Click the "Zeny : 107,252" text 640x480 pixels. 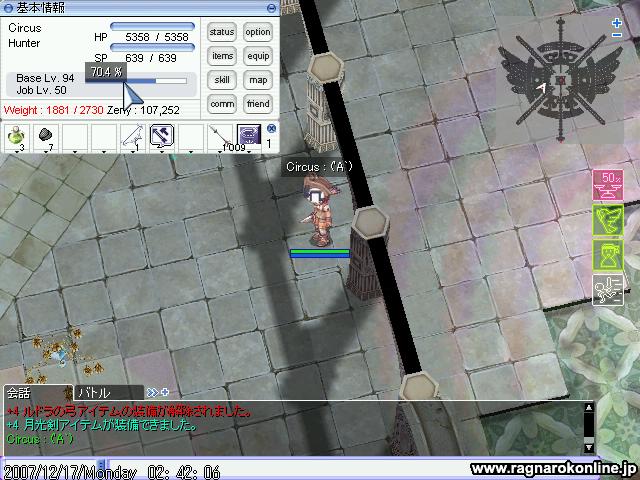pos(143,110)
